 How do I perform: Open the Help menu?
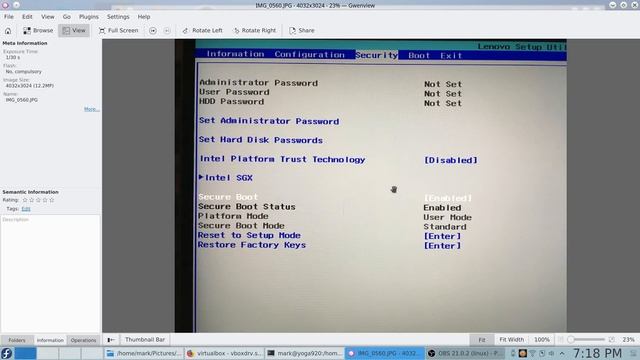pyautogui.click(x=144, y=17)
